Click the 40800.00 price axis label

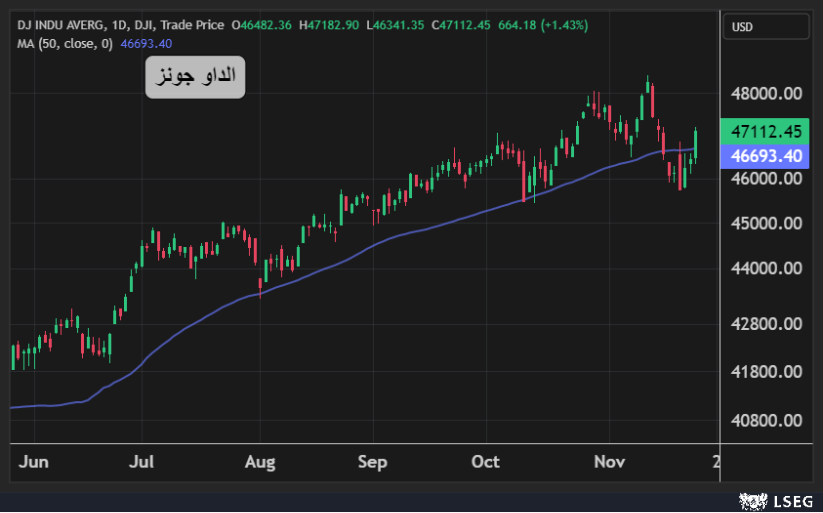[x=767, y=421]
